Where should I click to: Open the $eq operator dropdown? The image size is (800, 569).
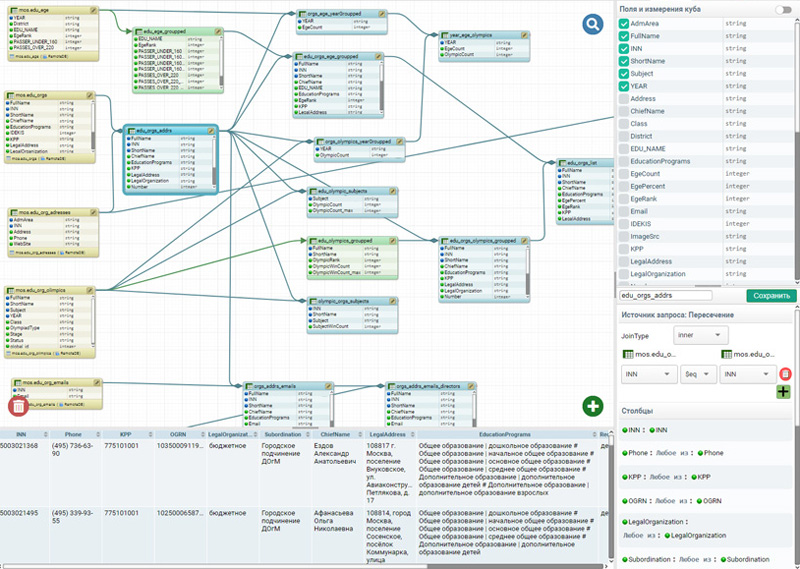[698, 374]
